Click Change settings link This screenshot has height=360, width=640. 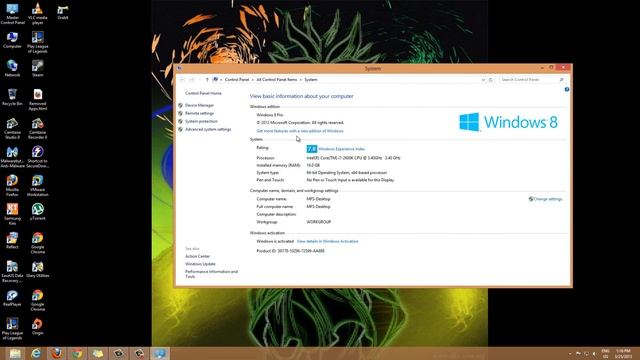coord(548,199)
